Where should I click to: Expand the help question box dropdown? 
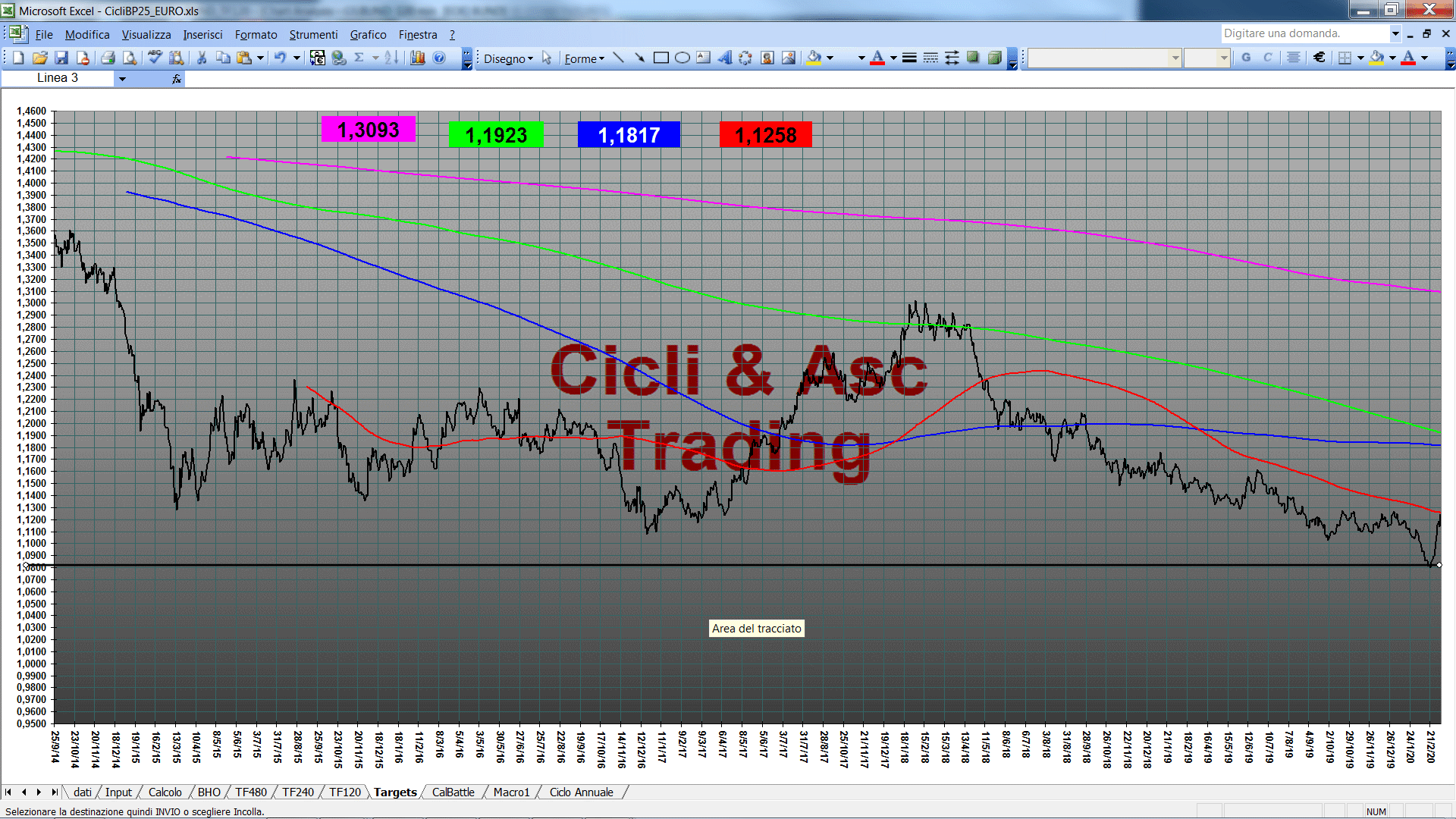(1395, 33)
